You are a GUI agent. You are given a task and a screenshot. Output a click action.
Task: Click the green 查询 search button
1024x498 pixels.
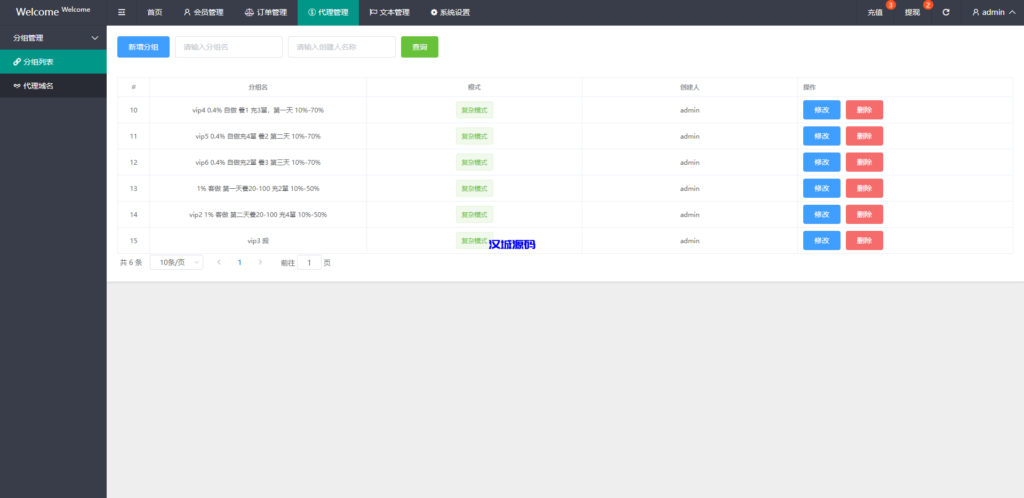[x=419, y=47]
